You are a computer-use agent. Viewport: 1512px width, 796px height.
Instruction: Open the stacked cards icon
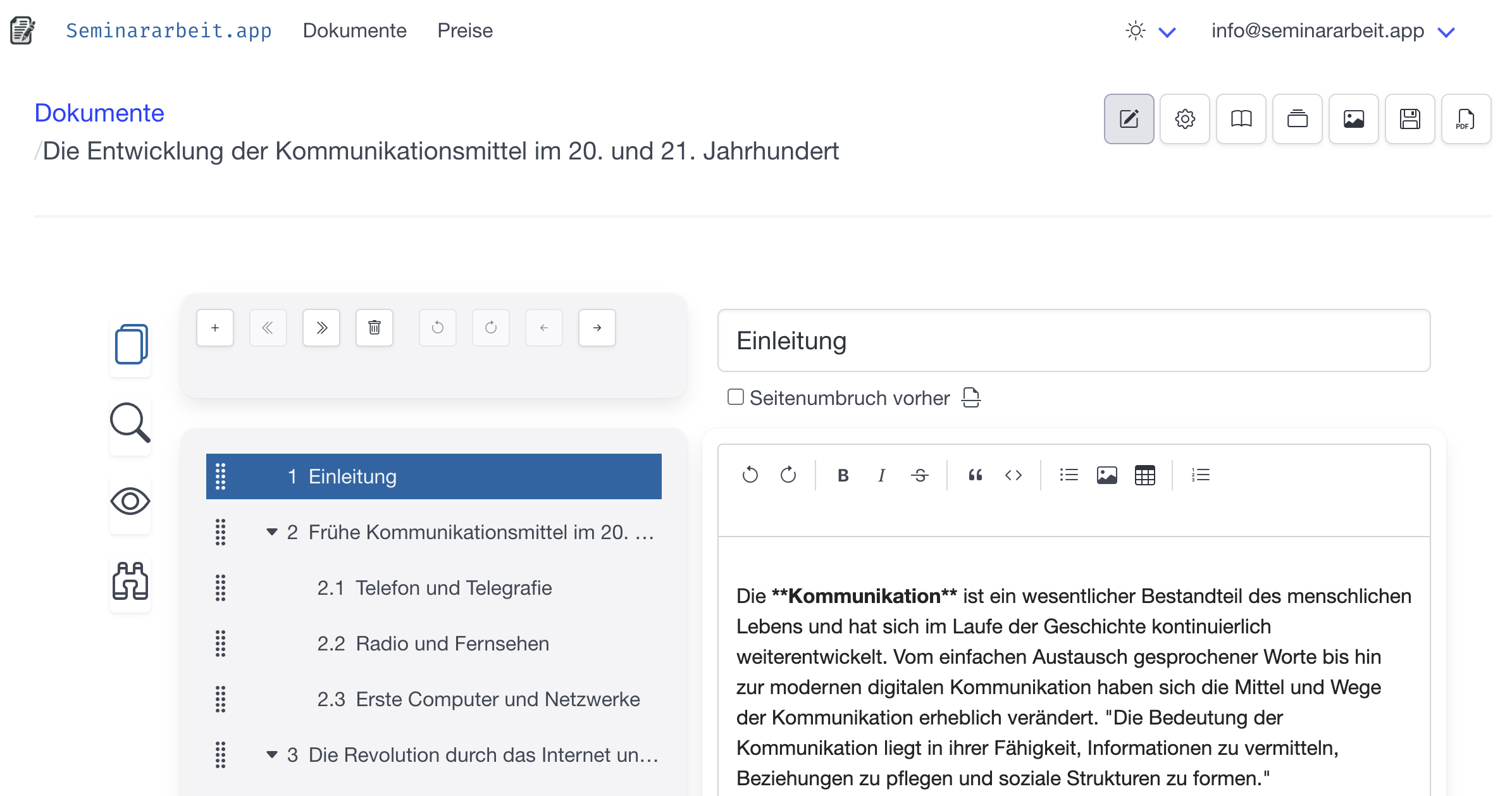click(1298, 119)
